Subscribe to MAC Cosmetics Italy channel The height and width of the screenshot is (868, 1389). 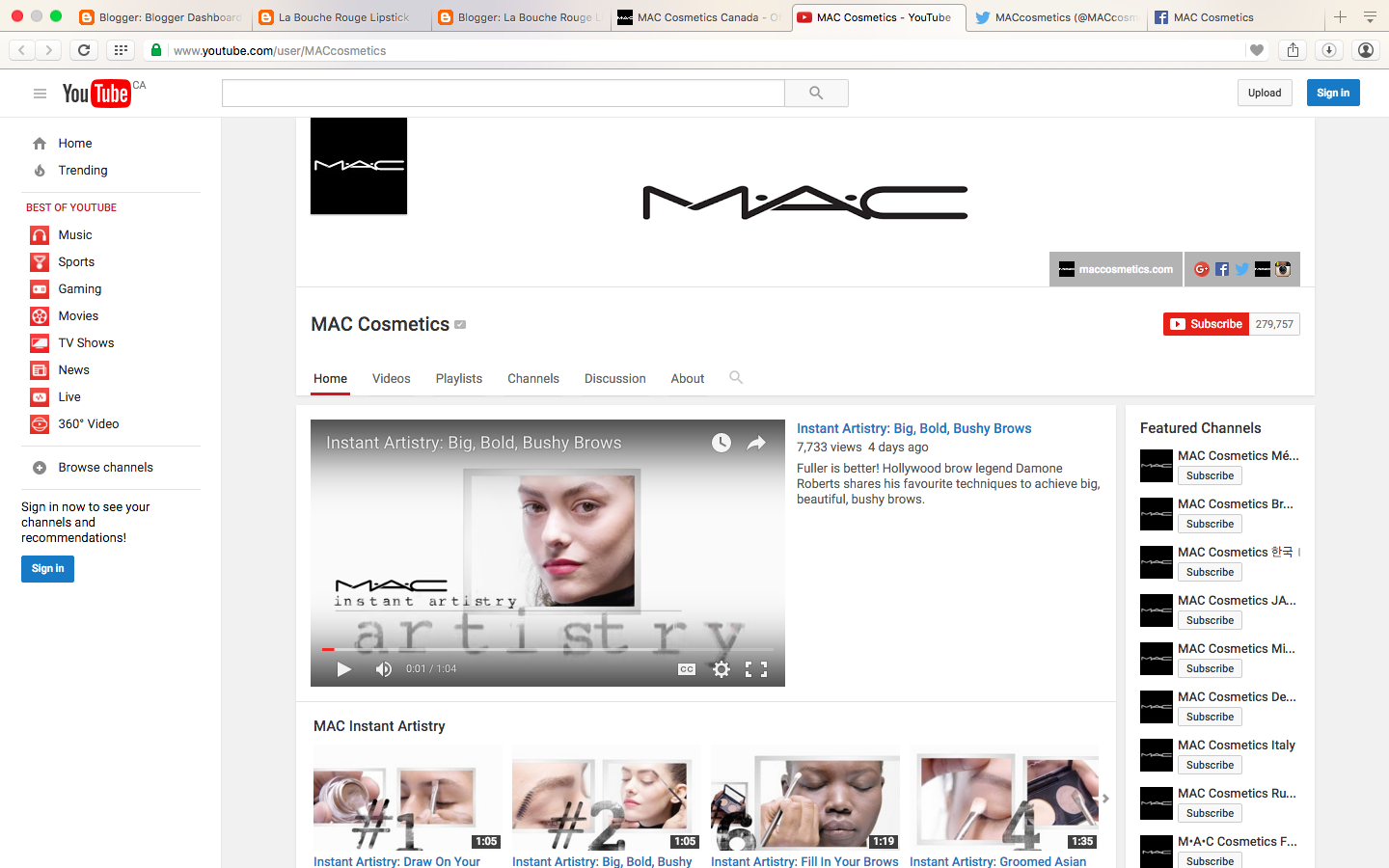(x=1210, y=765)
